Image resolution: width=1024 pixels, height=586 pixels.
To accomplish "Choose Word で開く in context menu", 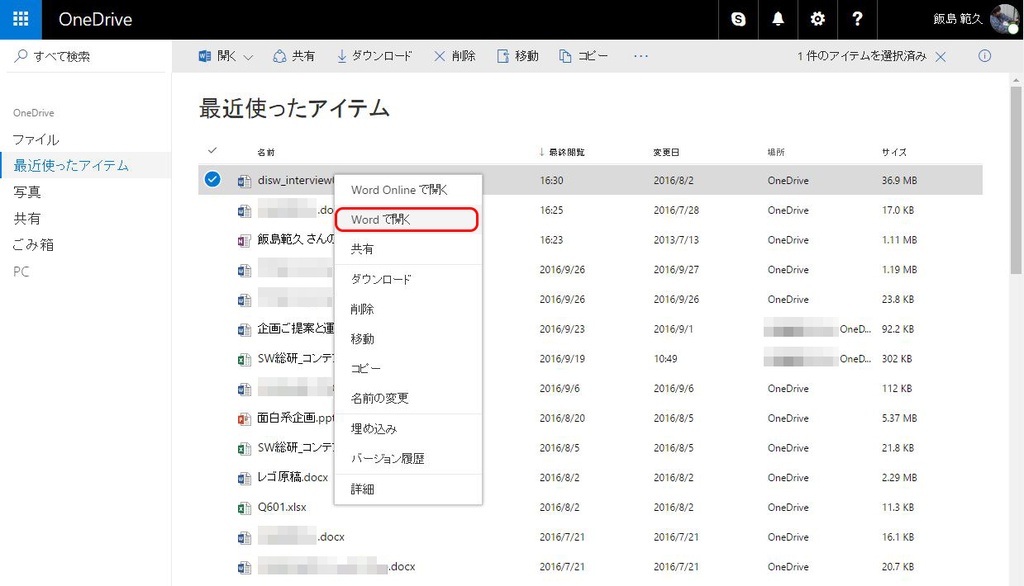I will pos(408,220).
